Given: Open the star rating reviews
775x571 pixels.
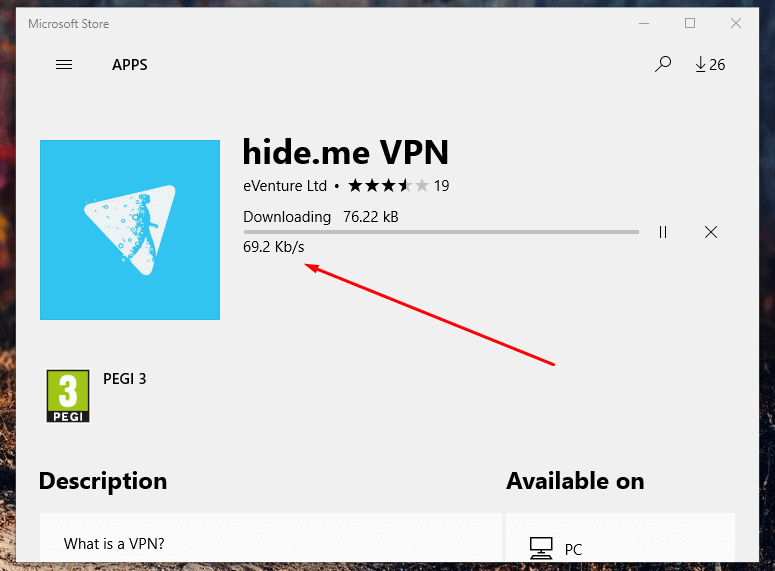Looking at the screenshot, I should [388, 186].
